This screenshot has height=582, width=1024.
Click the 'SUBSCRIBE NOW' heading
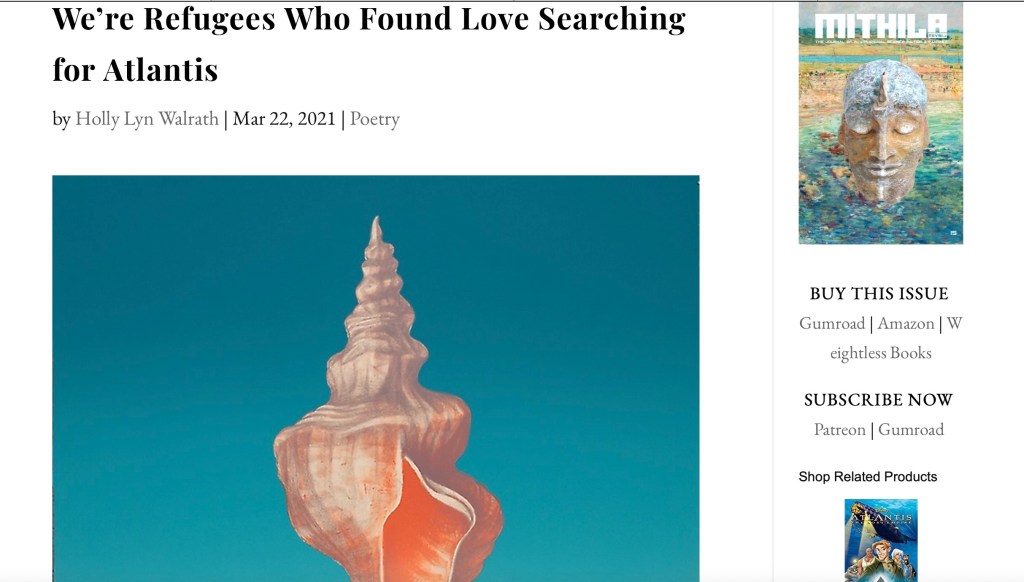tap(878, 399)
